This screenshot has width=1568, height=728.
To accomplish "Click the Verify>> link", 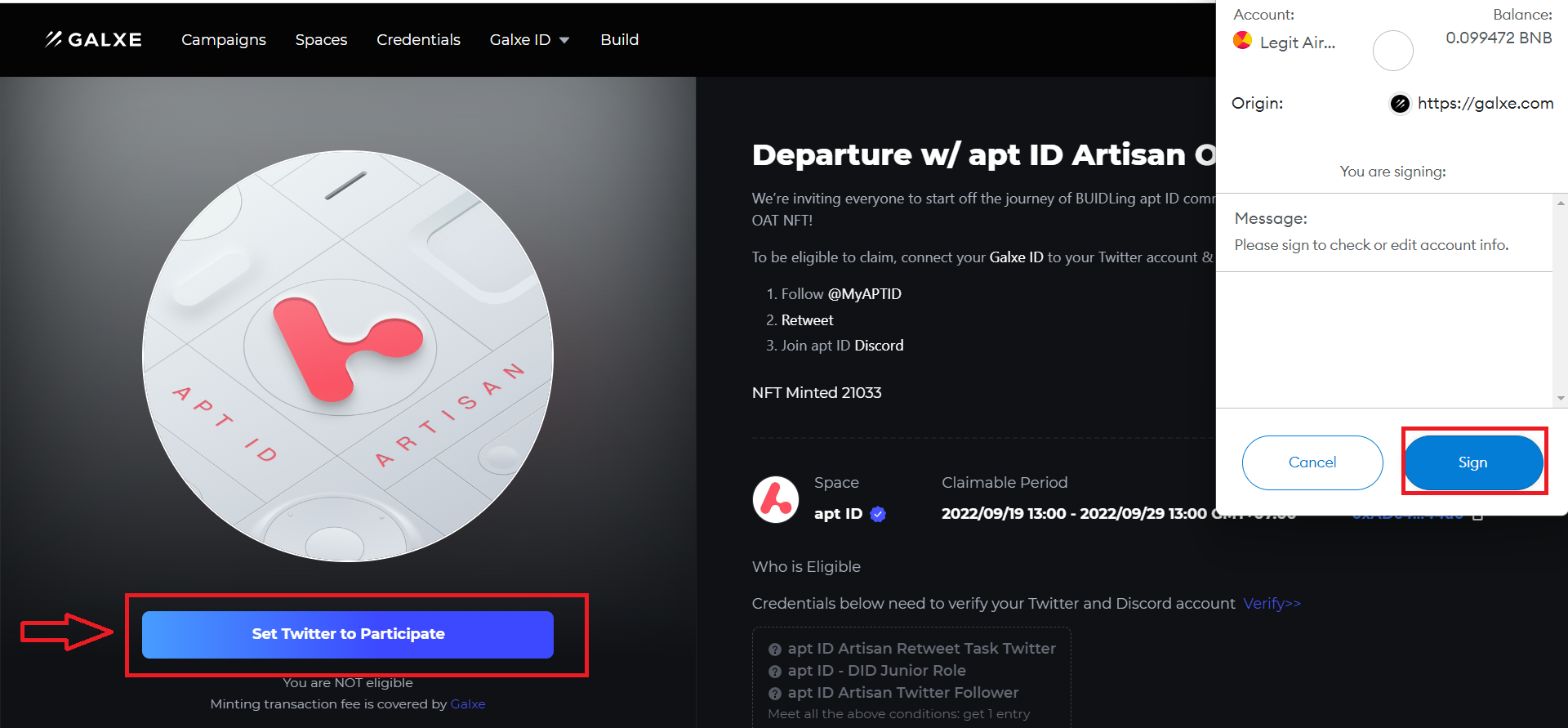I will [1272, 603].
